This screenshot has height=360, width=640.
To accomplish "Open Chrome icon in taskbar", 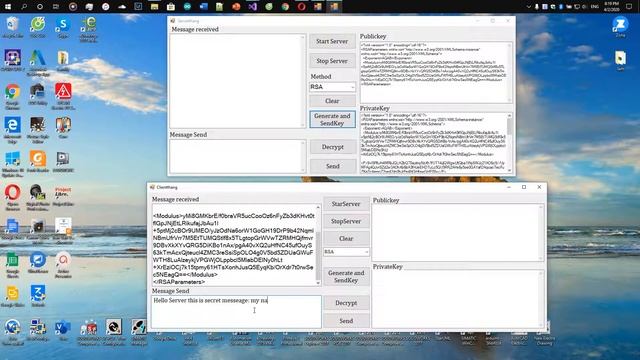I will (285, 7).
